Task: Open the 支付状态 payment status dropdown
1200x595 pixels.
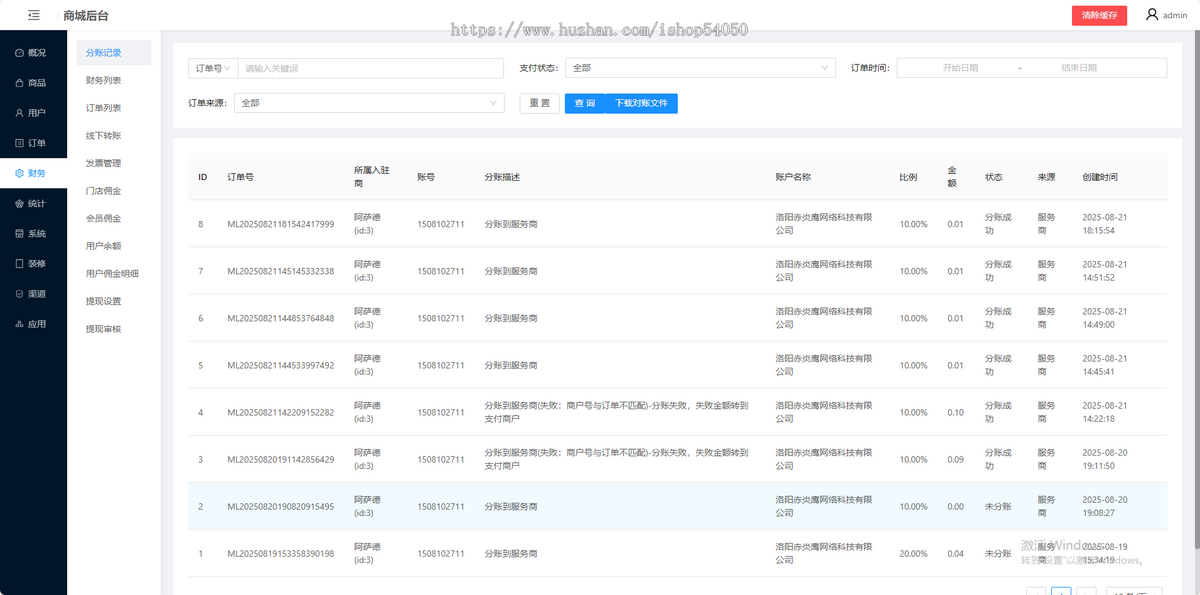Action: pos(700,67)
